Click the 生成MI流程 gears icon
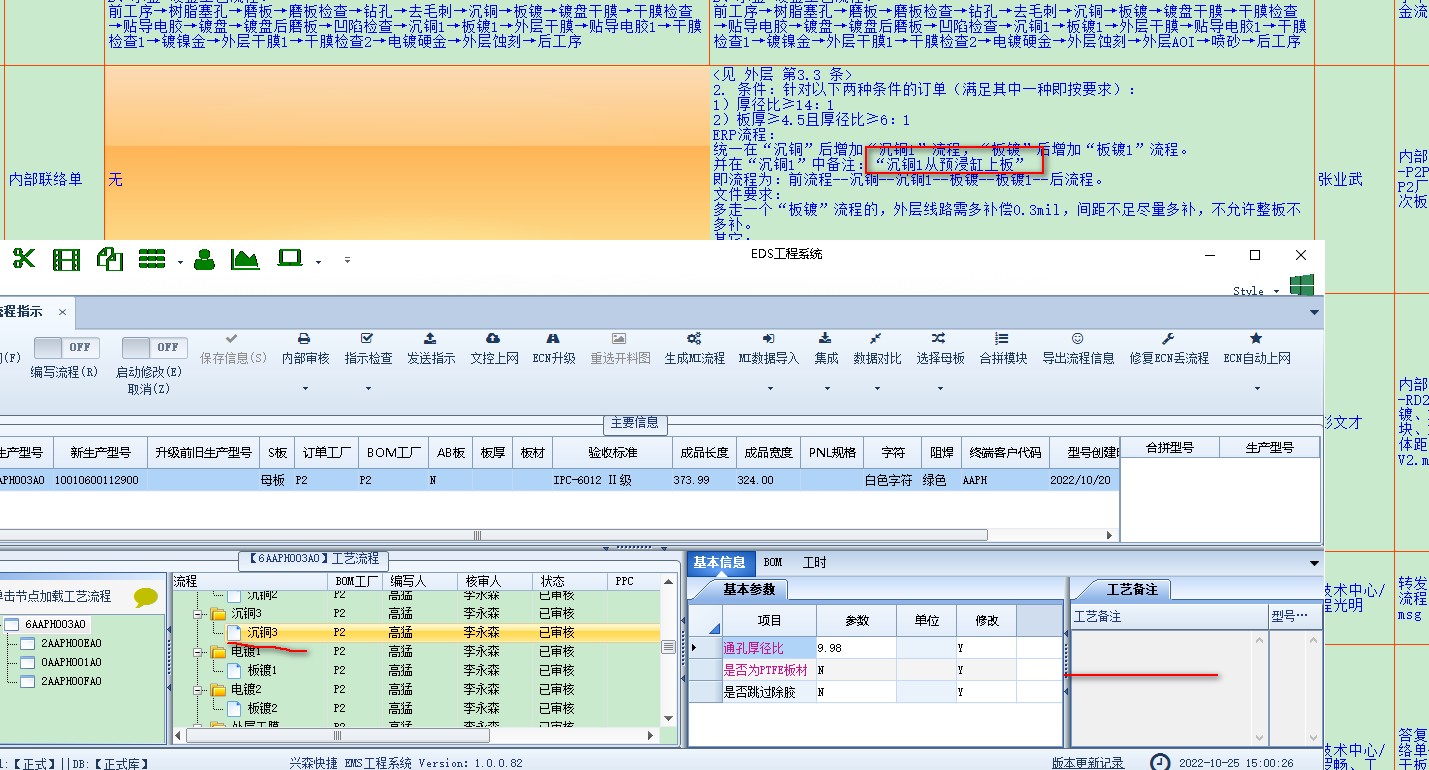 click(694, 339)
